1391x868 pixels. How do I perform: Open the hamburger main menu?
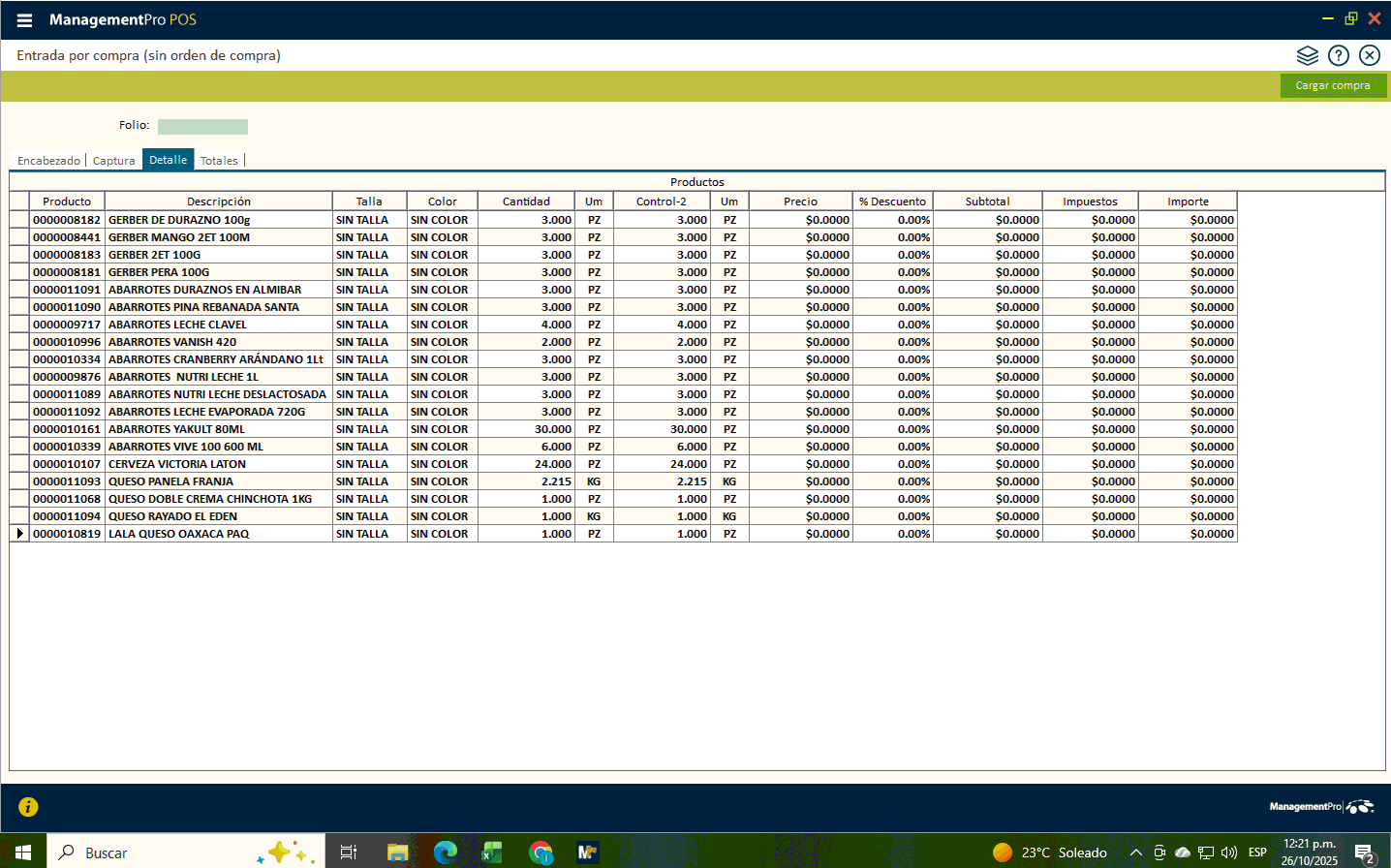click(x=24, y=20)
